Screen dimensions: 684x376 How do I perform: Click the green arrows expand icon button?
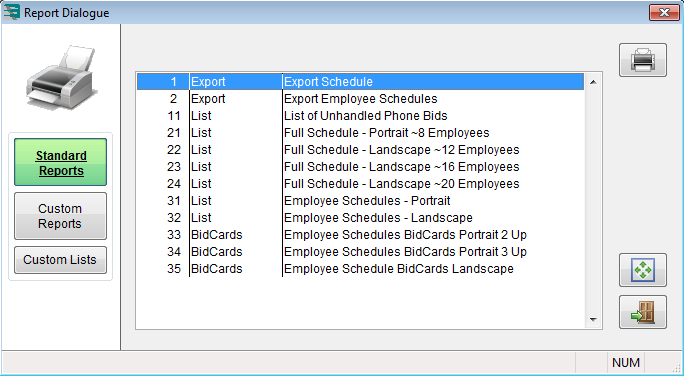(643, 270)
